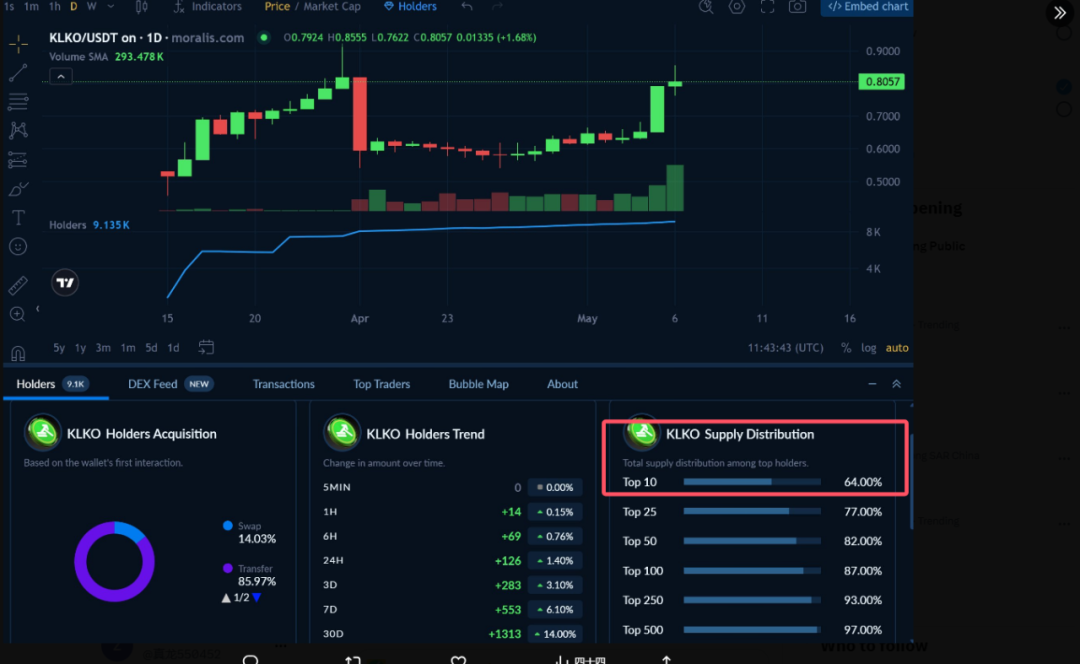Open the Indicators menu

pos(208,7)
